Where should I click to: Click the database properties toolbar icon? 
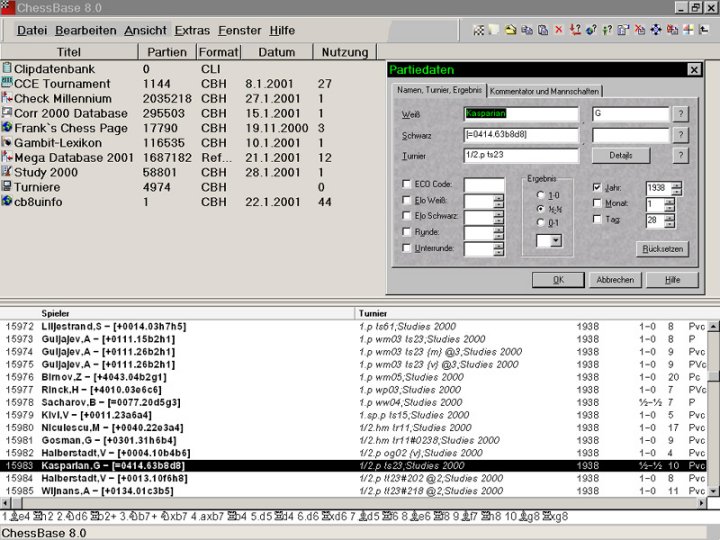pos(623,30)
